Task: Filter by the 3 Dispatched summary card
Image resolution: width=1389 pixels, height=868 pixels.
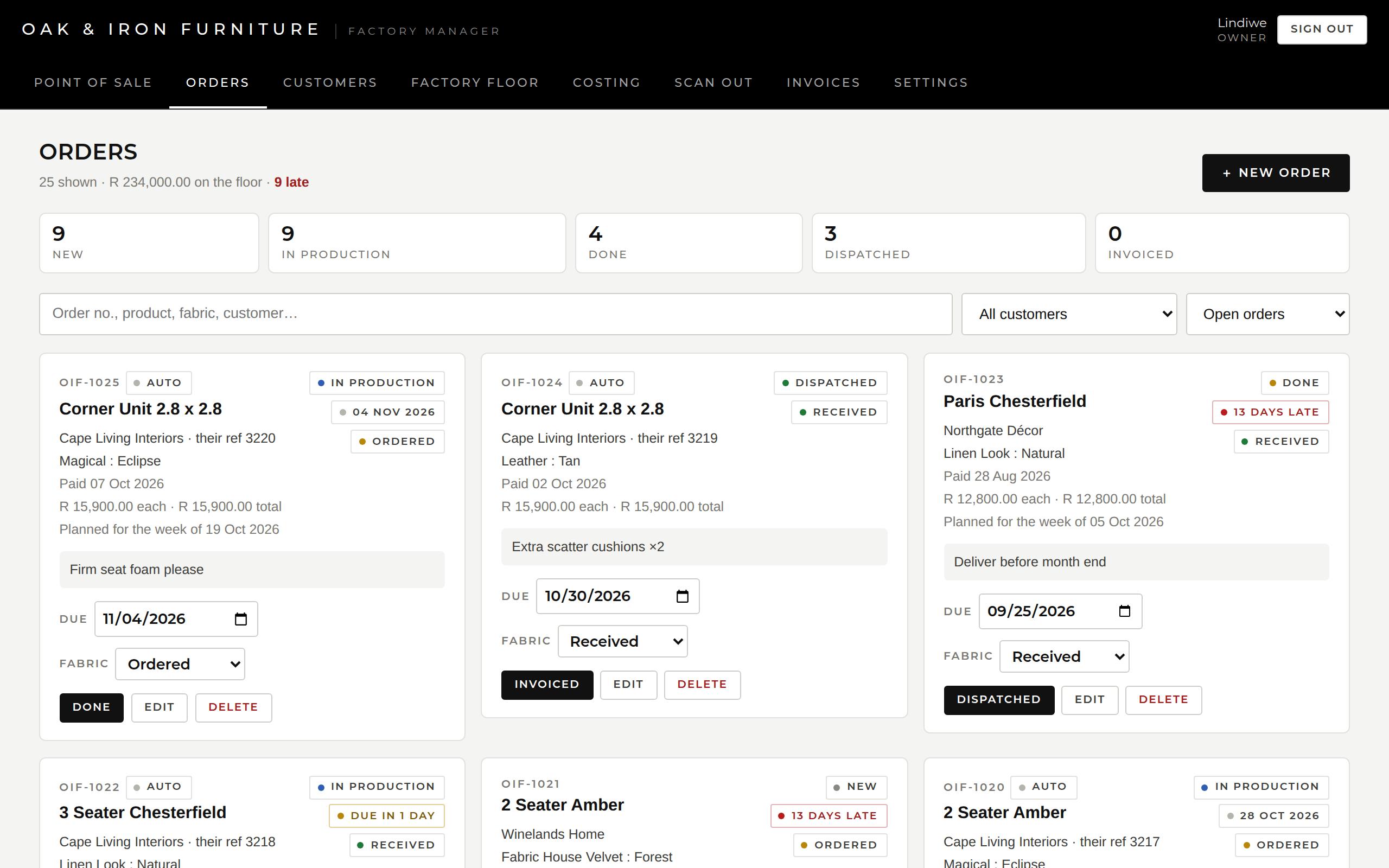Action: [949, 243]
